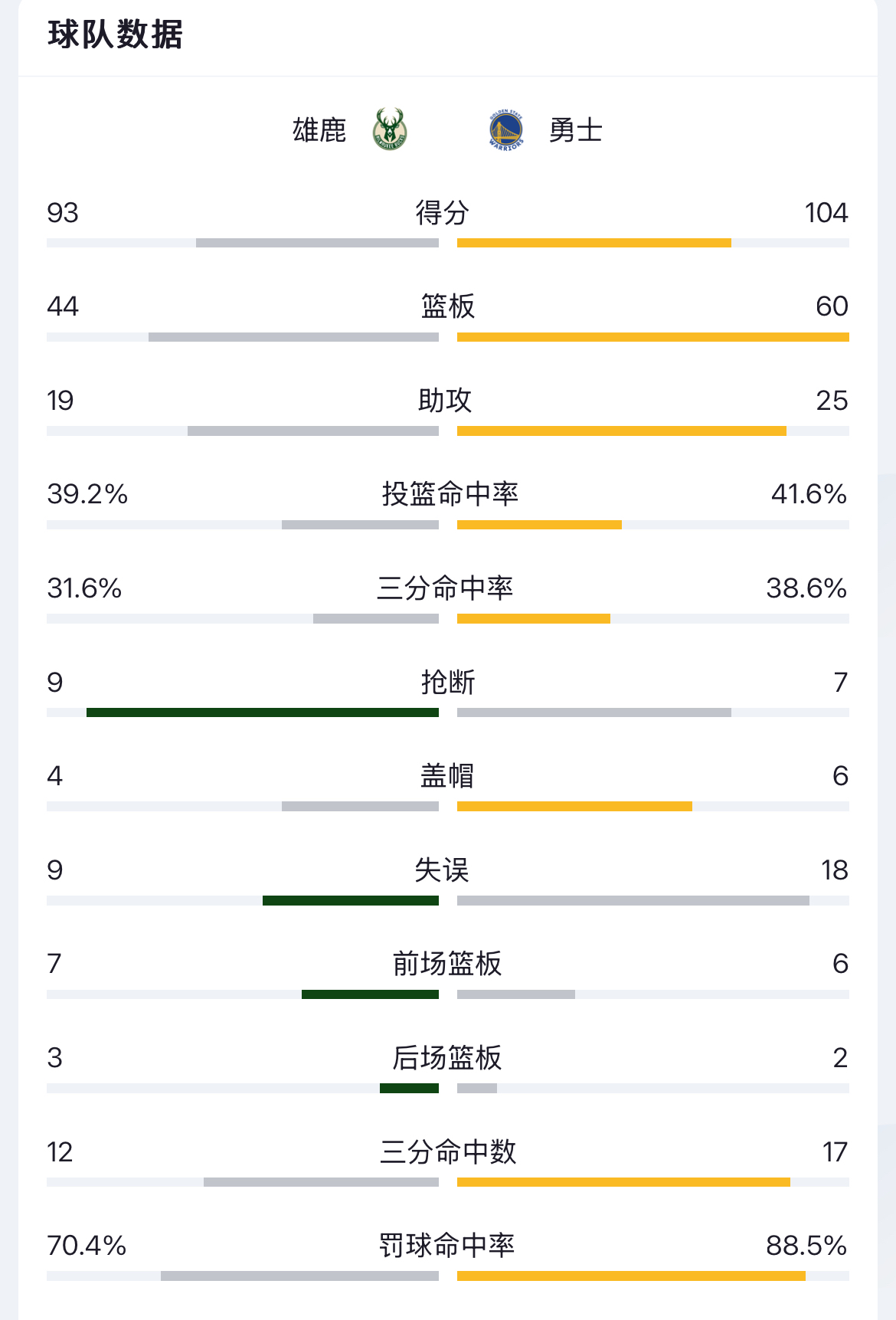Screen dimensions: 896x1320
Task: Click the Milwaukee Bucks team logo
Action: pyautogui.click(x=389, y=129)
